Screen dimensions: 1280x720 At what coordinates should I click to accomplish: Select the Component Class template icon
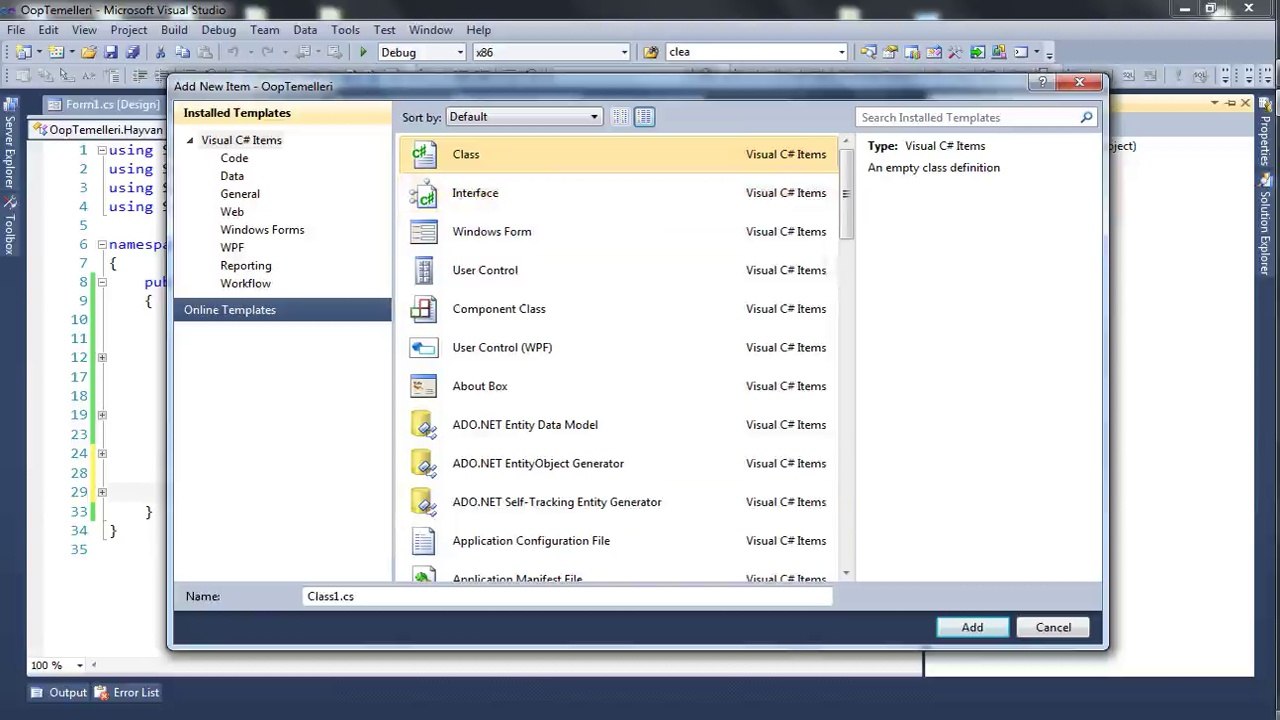(x=424, y=309)
